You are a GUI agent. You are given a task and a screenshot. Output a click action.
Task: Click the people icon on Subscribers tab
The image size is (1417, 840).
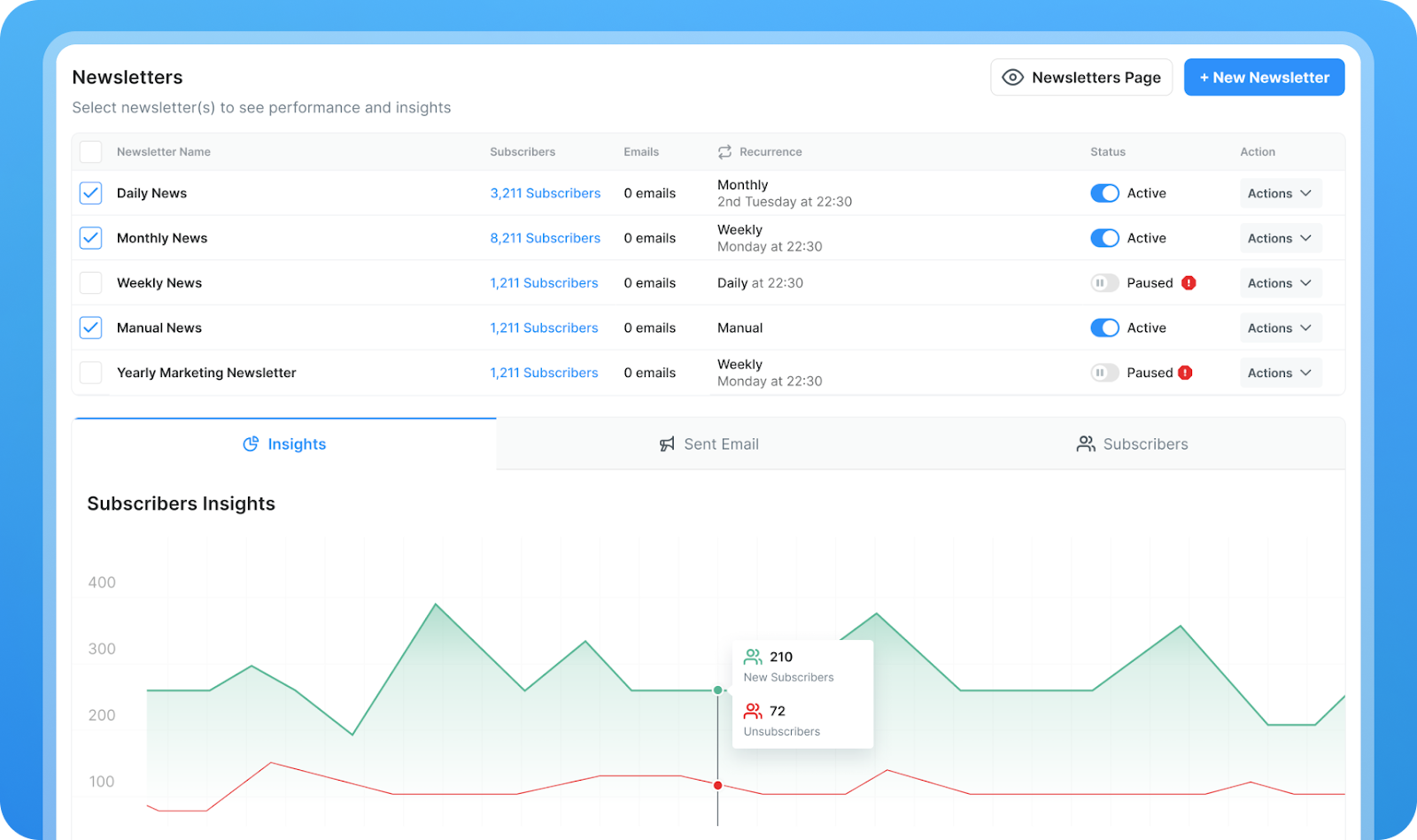click(1086, 444)
